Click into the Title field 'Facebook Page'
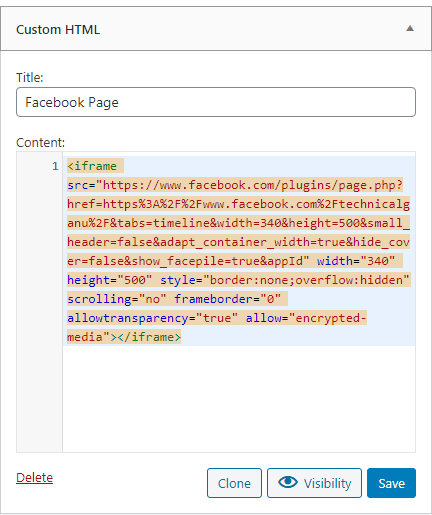The height and width of the screenshot is (515, 432). [216, 102]
